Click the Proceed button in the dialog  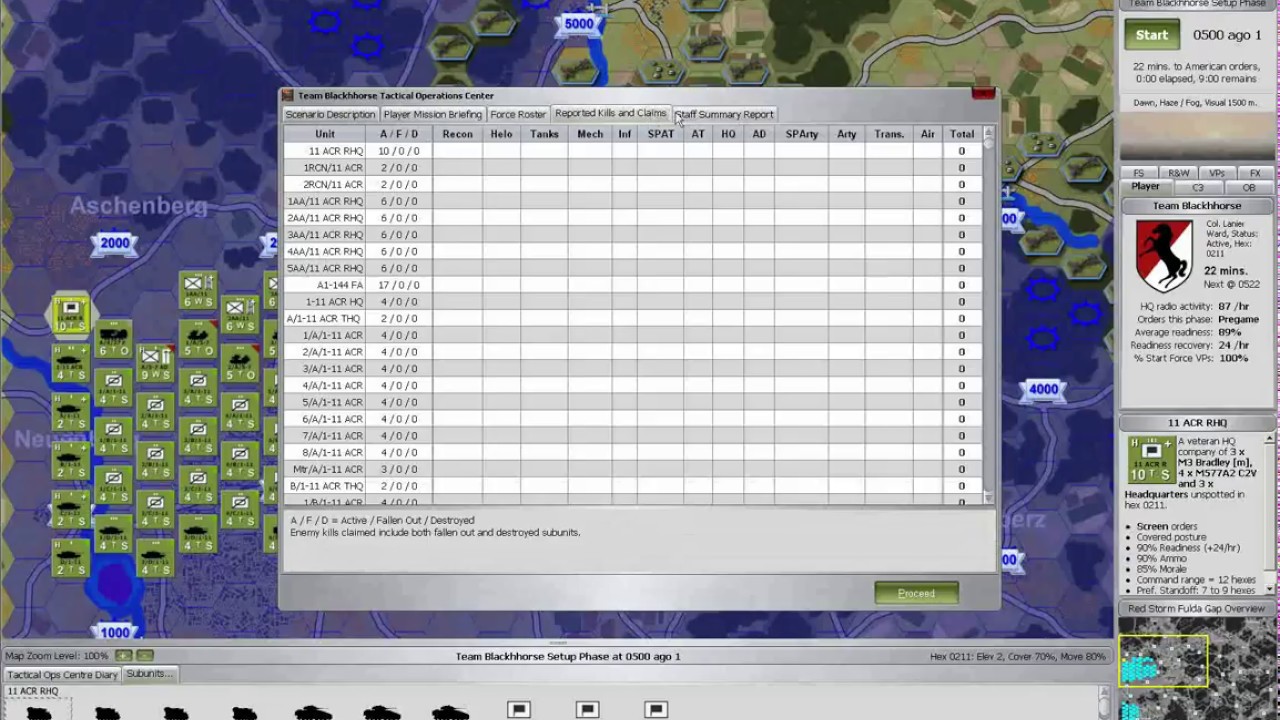tap(916, 593)
